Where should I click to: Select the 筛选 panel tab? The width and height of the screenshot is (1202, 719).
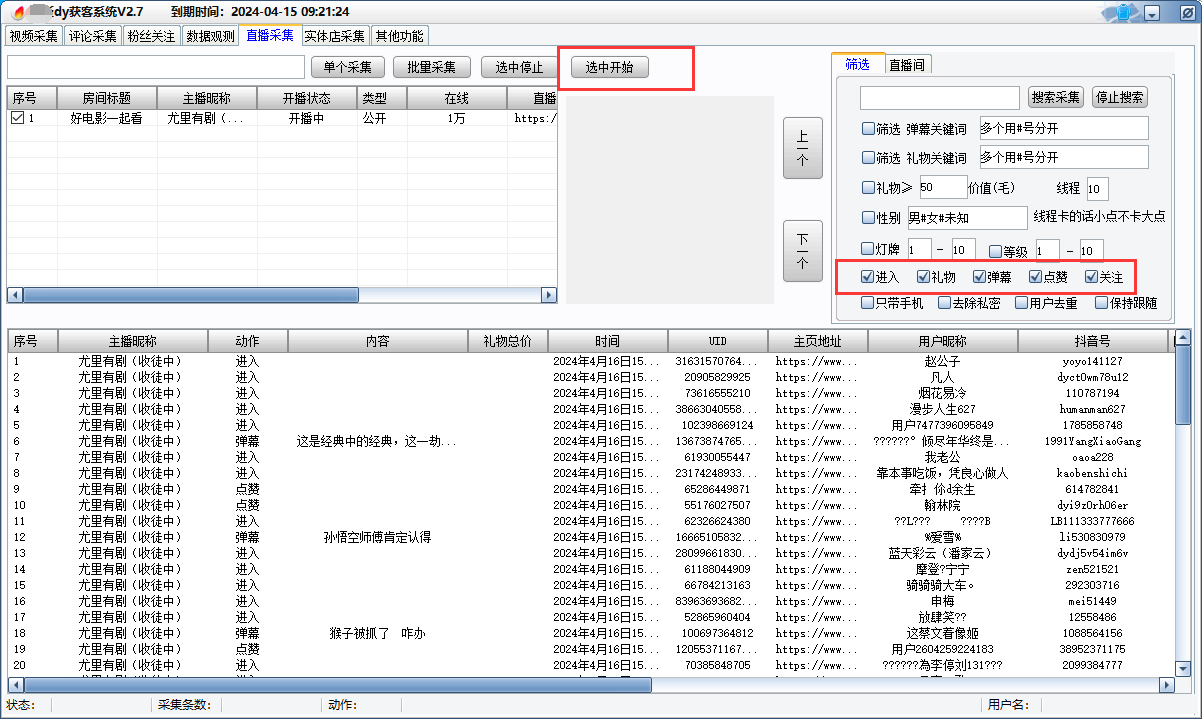click(857, 64)
